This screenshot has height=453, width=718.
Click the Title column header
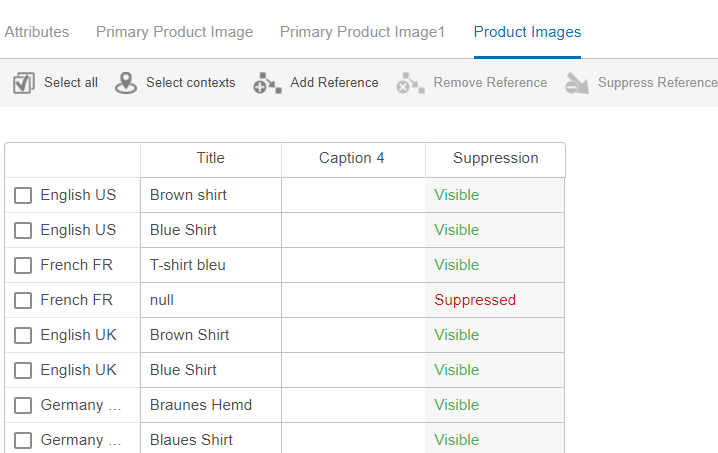[x=211, y=158]
